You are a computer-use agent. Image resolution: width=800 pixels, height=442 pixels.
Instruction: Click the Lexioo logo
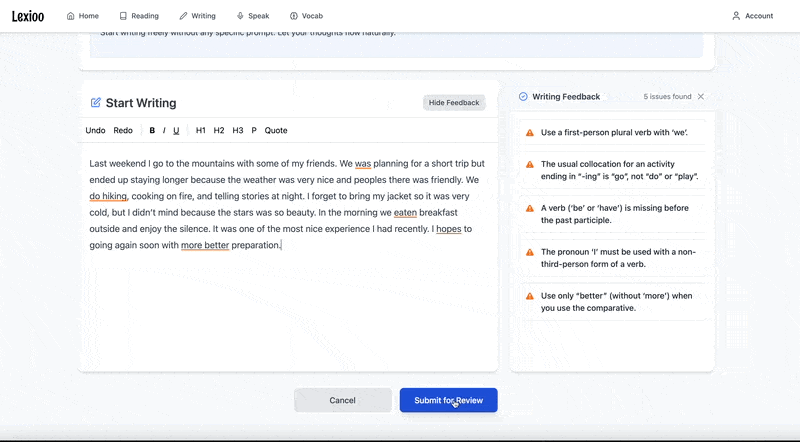tap(28, 16)
